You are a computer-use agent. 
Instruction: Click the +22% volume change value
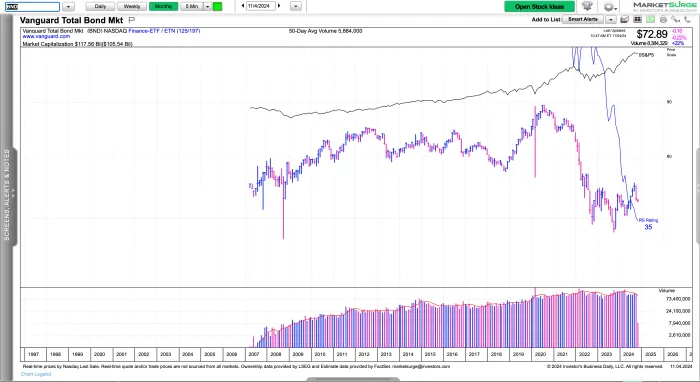678,43
